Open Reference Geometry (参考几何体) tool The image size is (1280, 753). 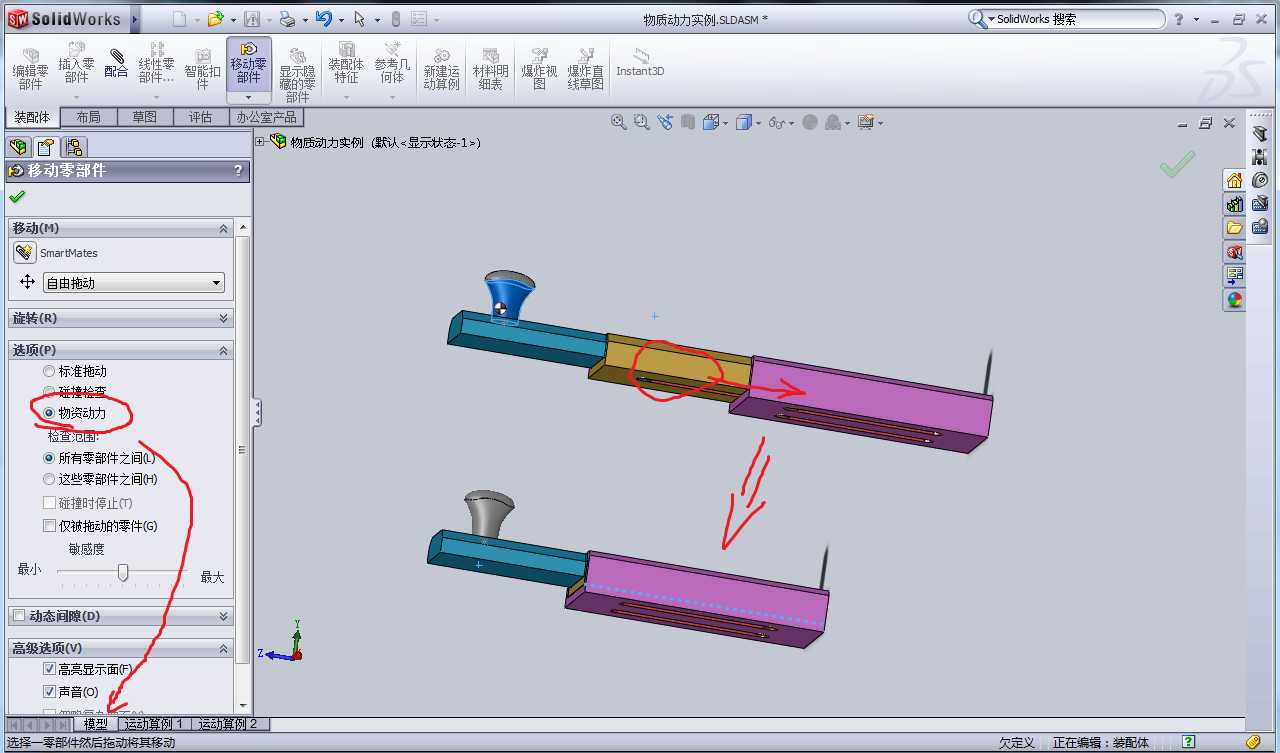click(393, 64)
